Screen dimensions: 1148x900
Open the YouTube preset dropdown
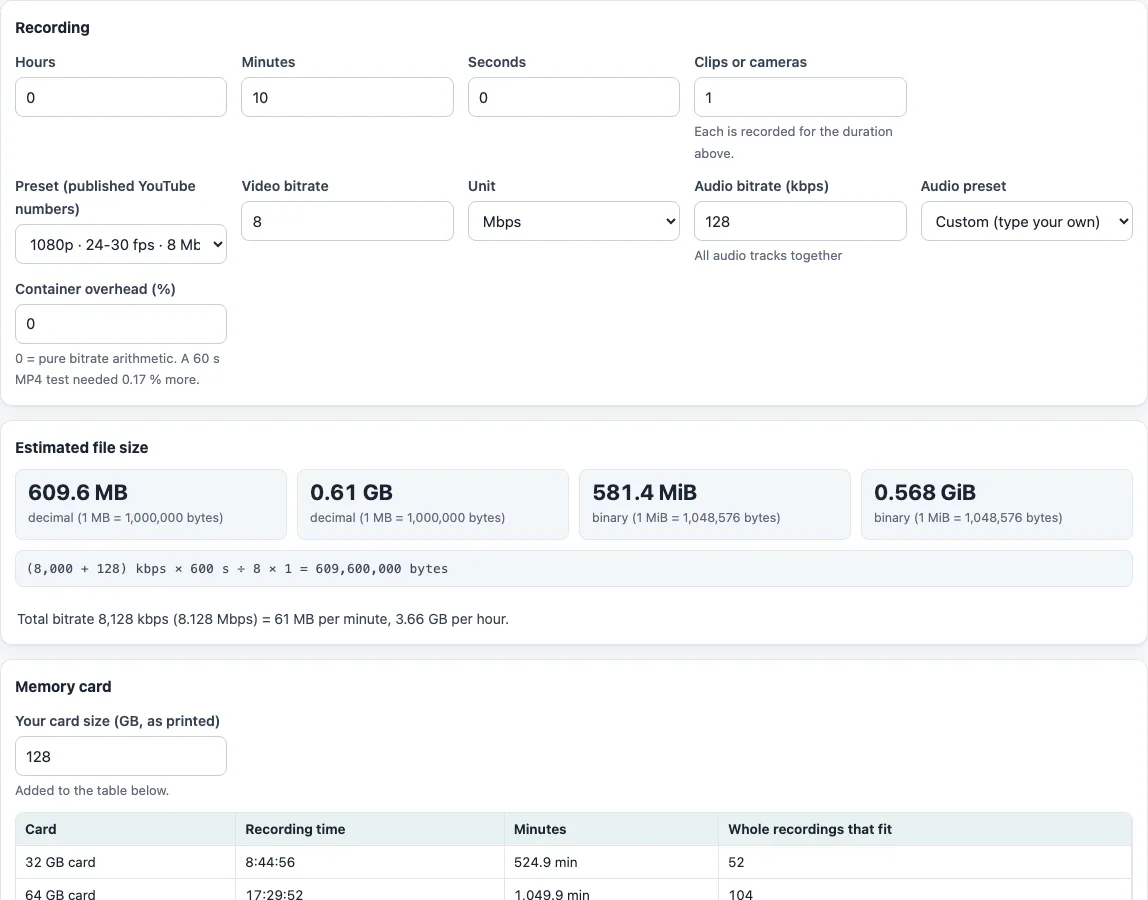pyautogui.click(x=121, y=245)
